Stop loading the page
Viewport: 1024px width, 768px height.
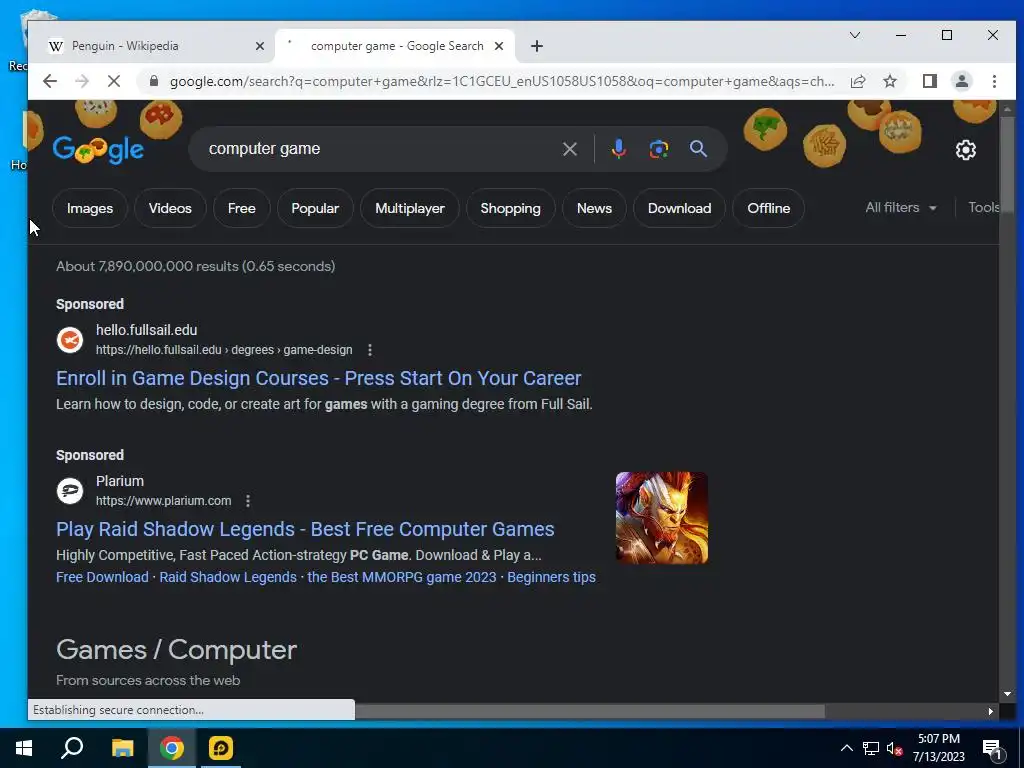pos(114,81)
